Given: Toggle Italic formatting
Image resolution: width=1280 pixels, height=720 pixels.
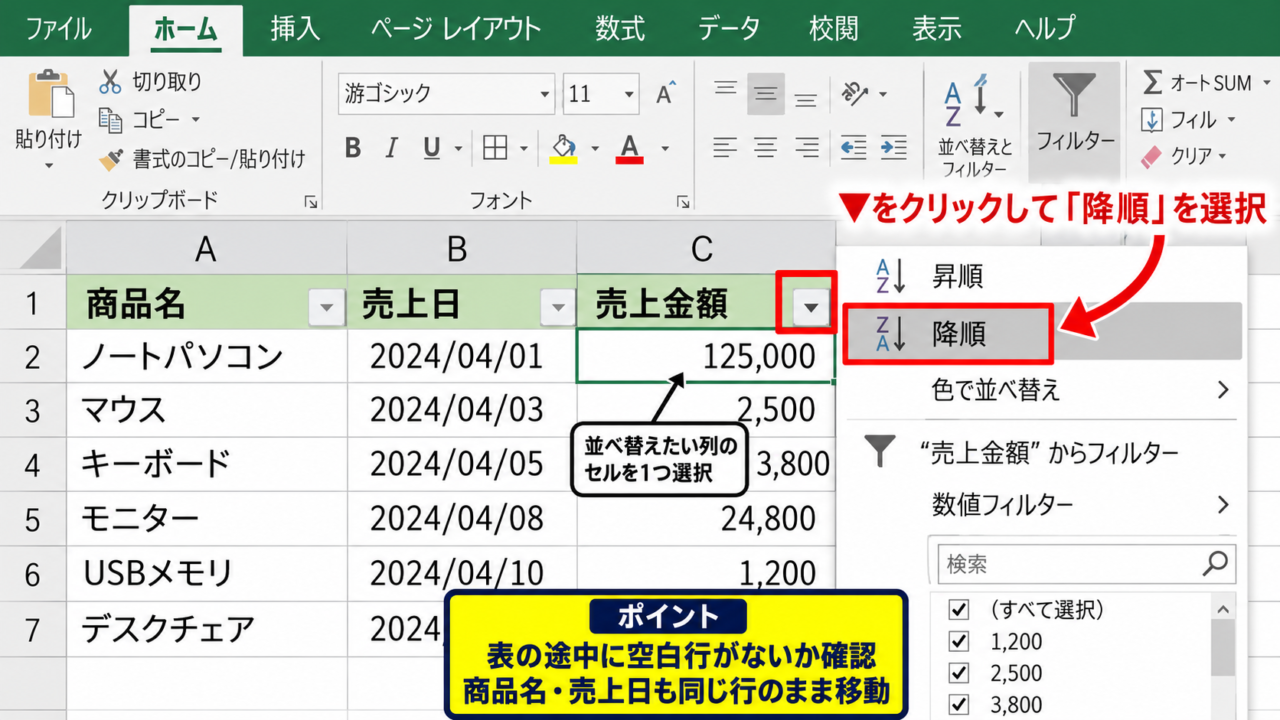Looking at the screenshot, I should tap(392, 149).
